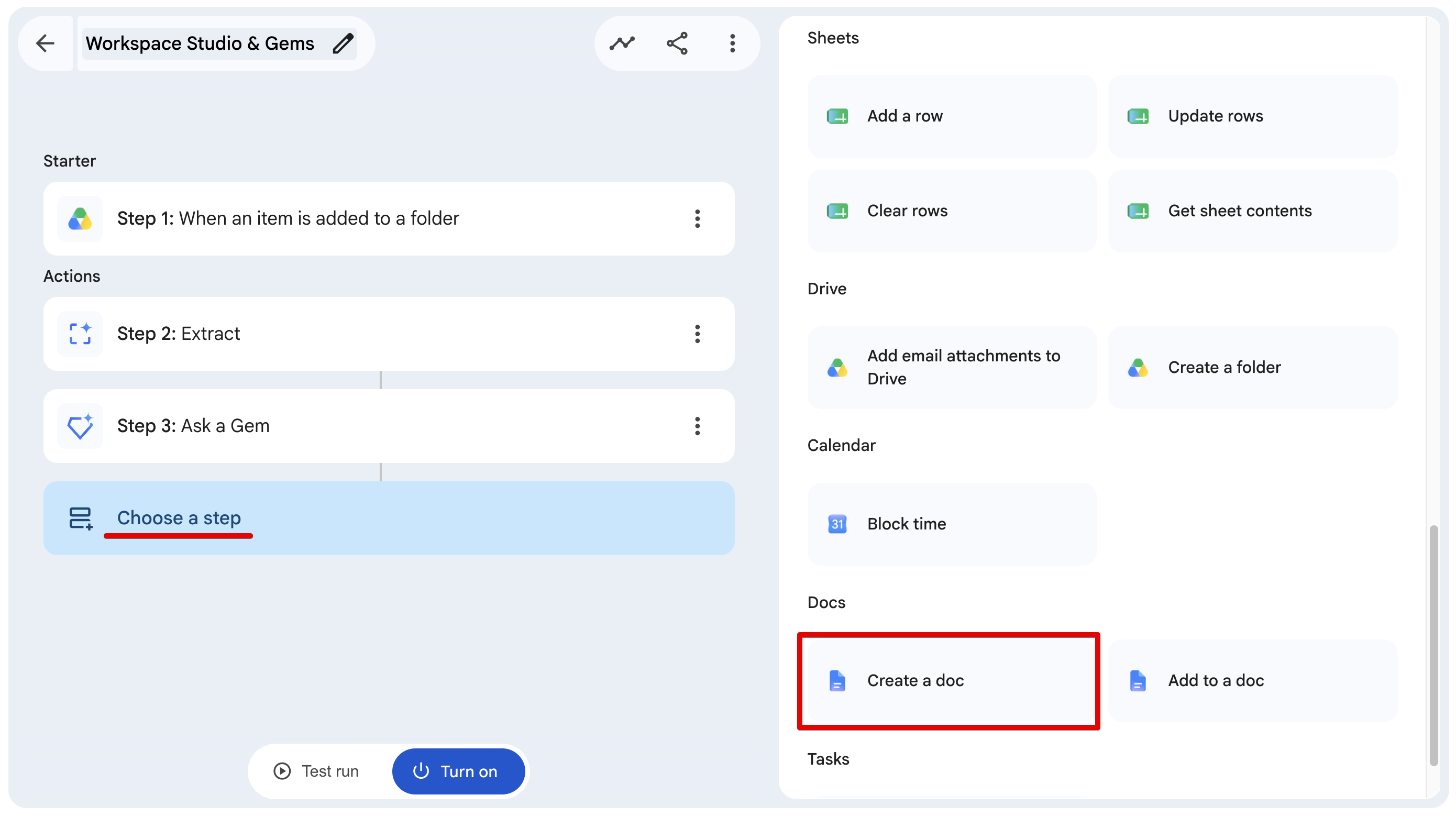
Task: Choose Create a folder Drive action
Action: 1252,368
